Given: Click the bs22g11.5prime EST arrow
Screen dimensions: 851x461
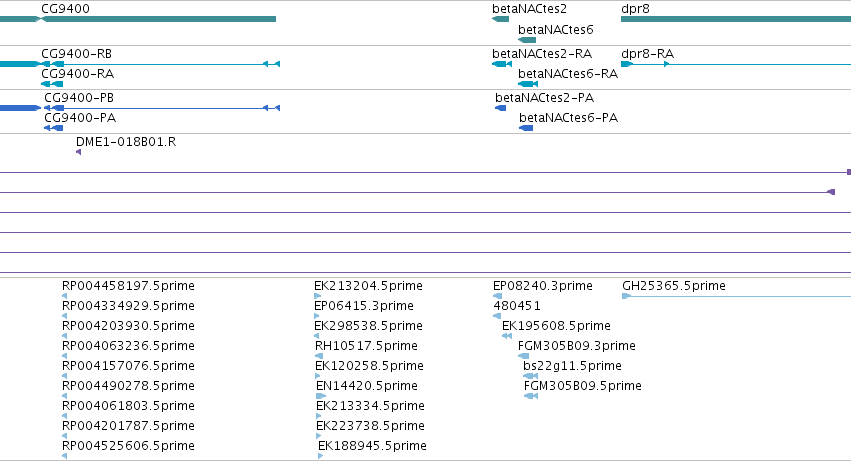Looking at the screenshot, I should (x=531, y=376).
